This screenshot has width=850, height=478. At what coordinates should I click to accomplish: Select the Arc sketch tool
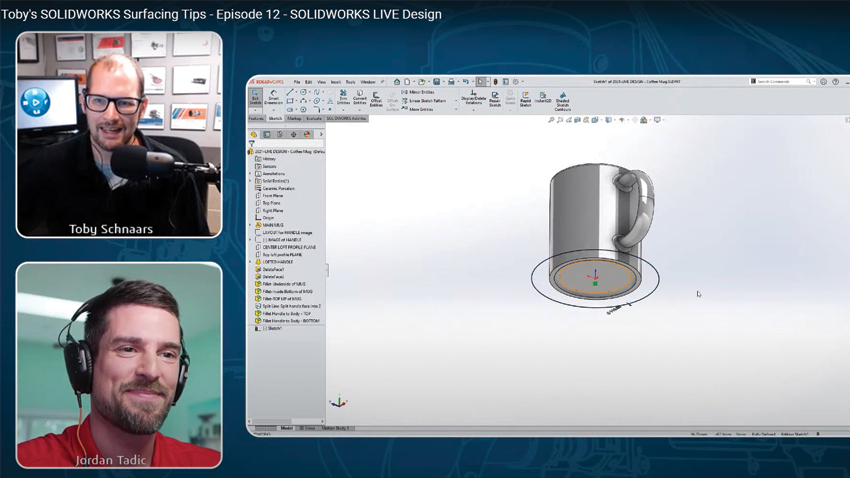click(x=304, y=101)
